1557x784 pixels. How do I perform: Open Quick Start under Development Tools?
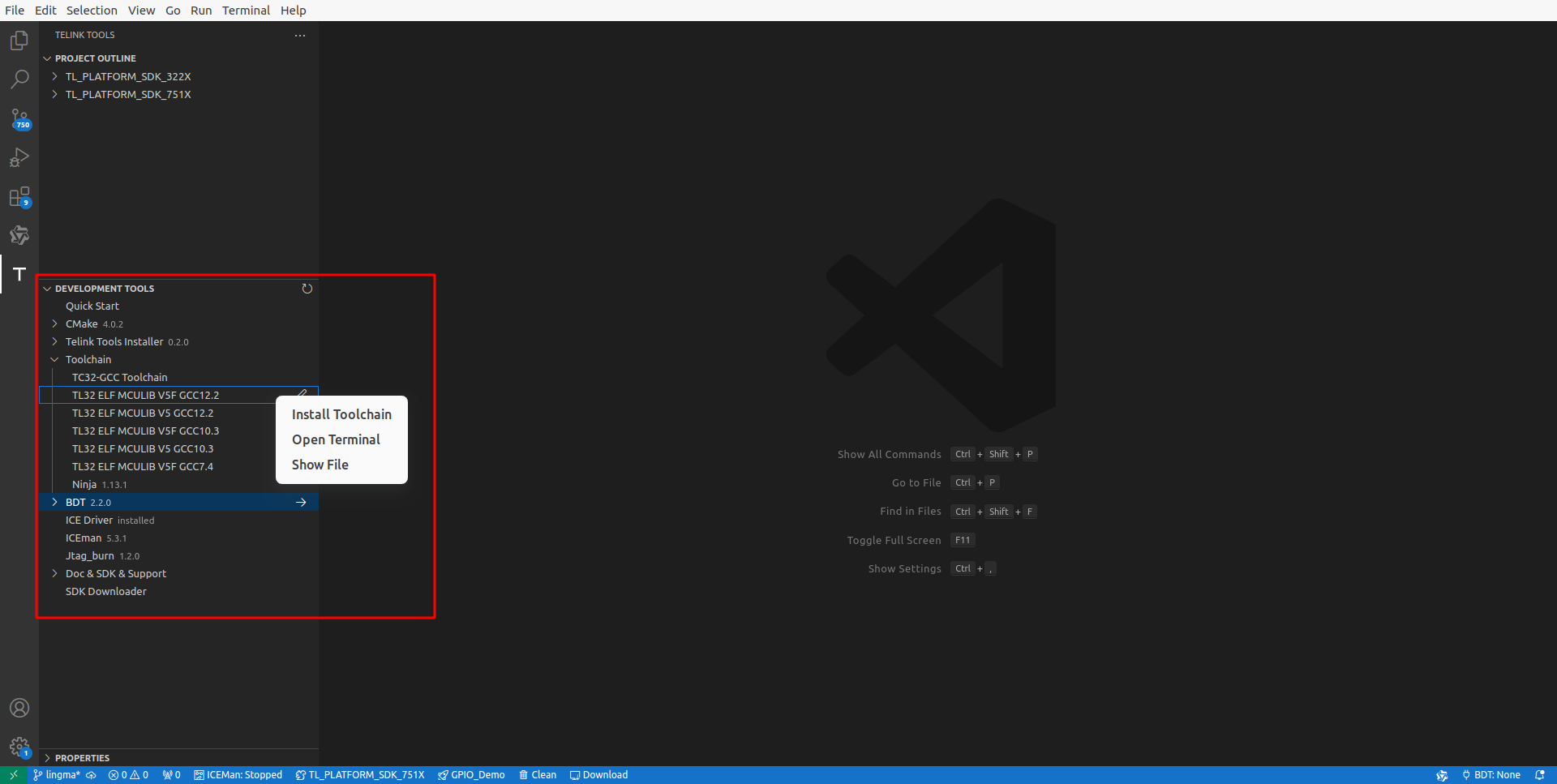tap(92, 306)
